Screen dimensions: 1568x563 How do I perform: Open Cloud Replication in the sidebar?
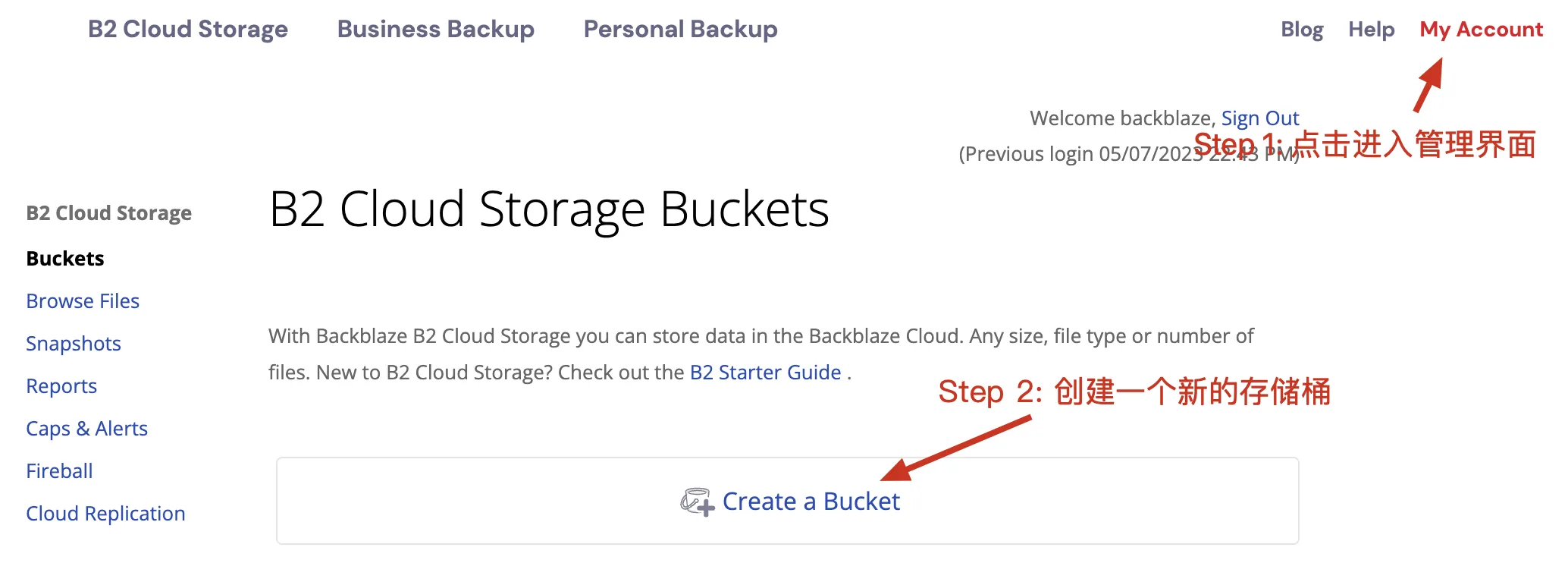coord(105,514)
